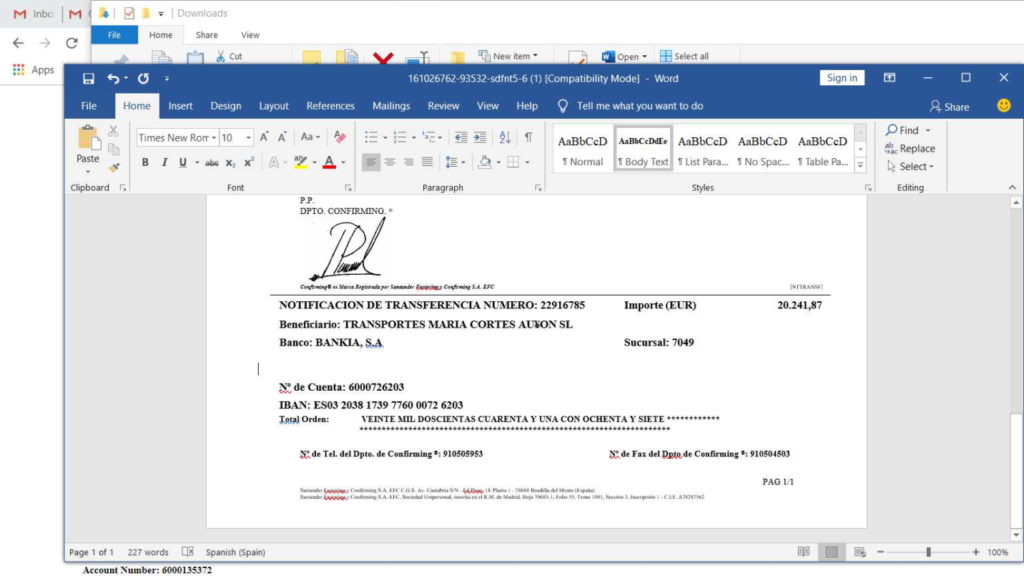This screenshot has height=576, width=1024.
Task: Click the Sign in button
Action: tap(842, 78)
